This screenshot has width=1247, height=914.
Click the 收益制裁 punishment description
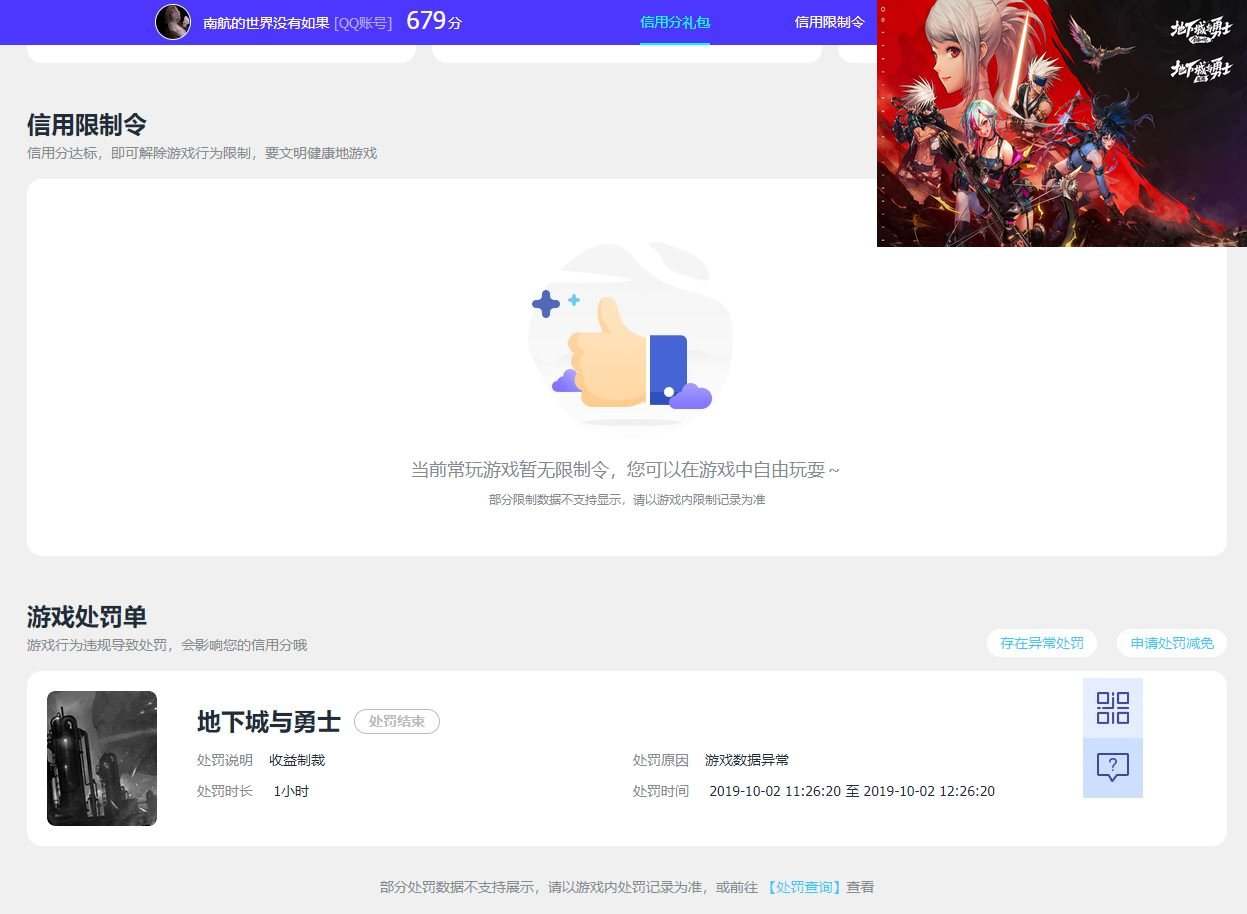tap(297, 760)
